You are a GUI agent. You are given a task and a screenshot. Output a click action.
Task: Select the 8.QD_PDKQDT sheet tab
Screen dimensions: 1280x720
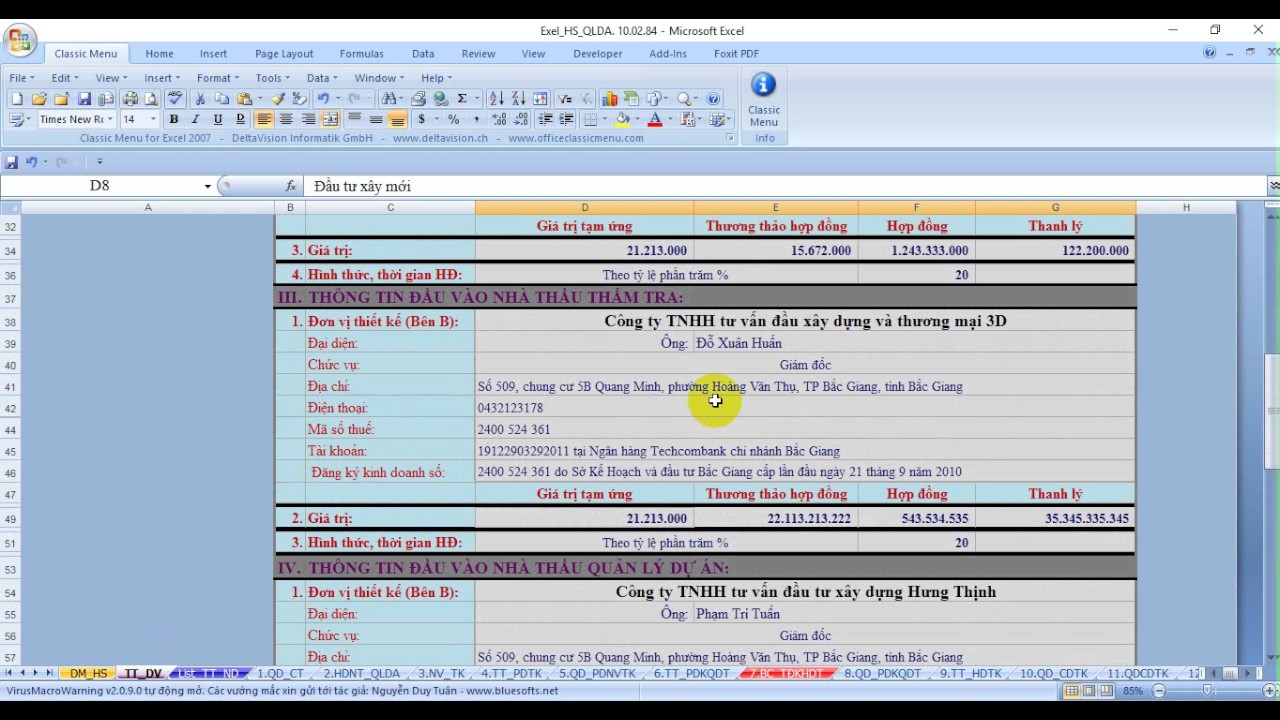pyautogui.click(x=882, y=674)
